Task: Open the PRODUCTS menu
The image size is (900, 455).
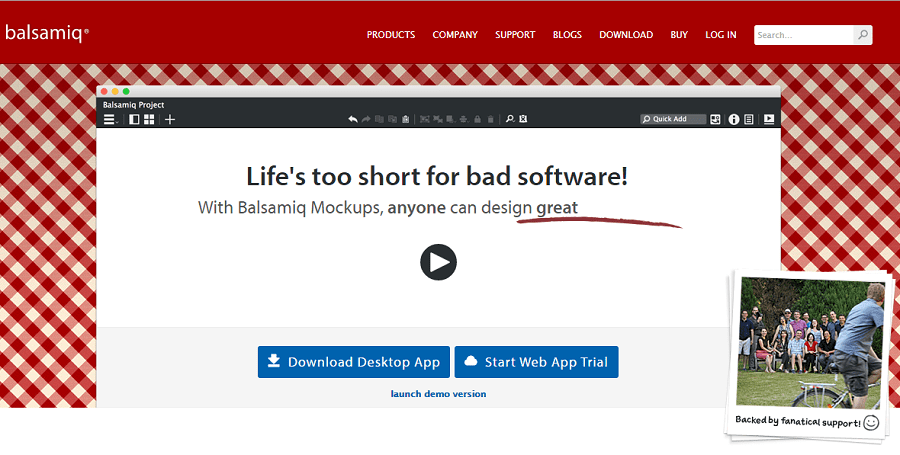Action: point(391,35)
